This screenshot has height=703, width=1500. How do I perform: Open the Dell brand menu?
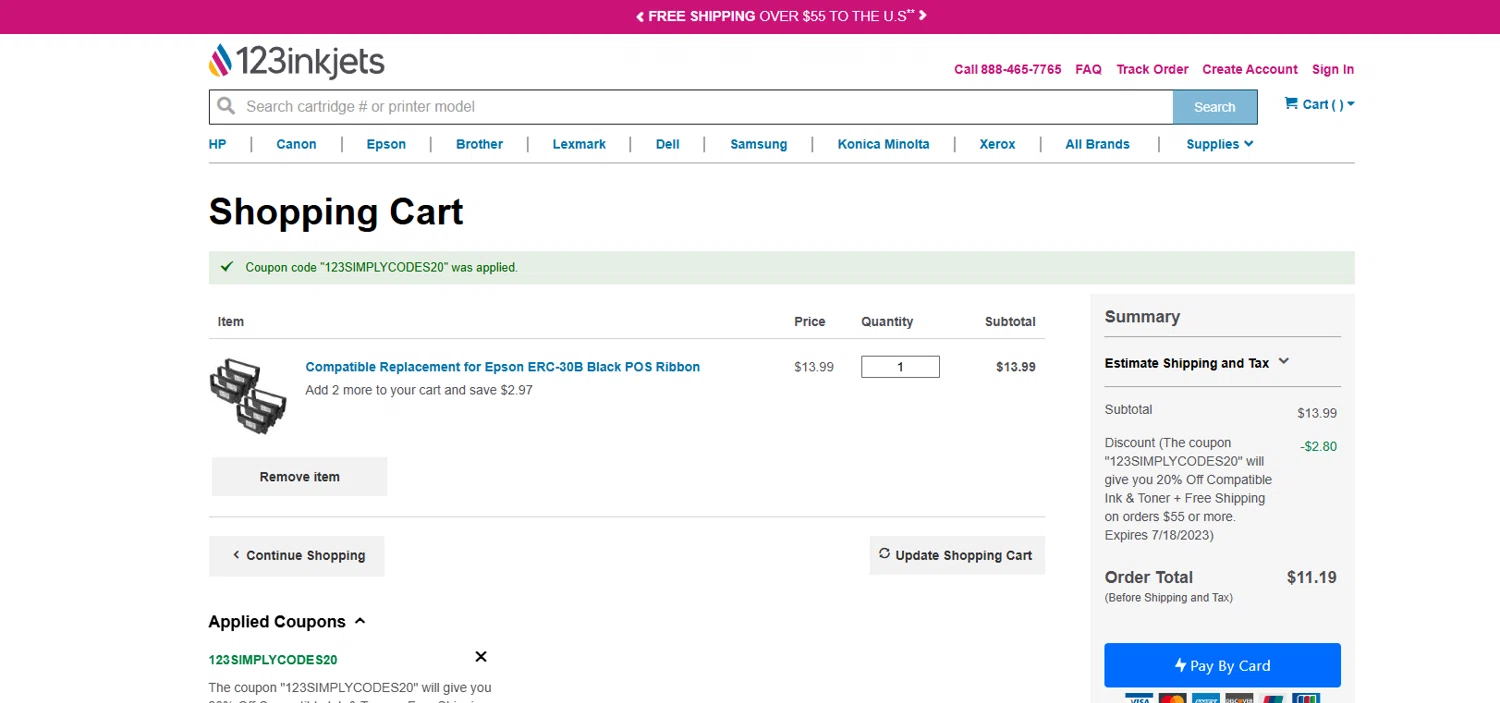668,144
